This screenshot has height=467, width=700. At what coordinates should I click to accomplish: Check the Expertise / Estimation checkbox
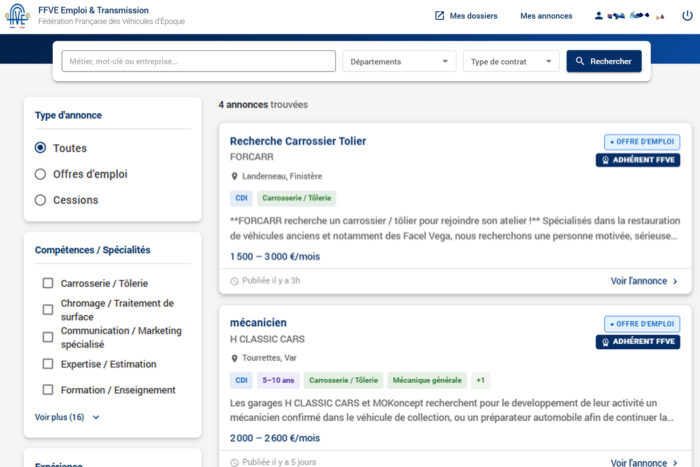tap(48, 364)
